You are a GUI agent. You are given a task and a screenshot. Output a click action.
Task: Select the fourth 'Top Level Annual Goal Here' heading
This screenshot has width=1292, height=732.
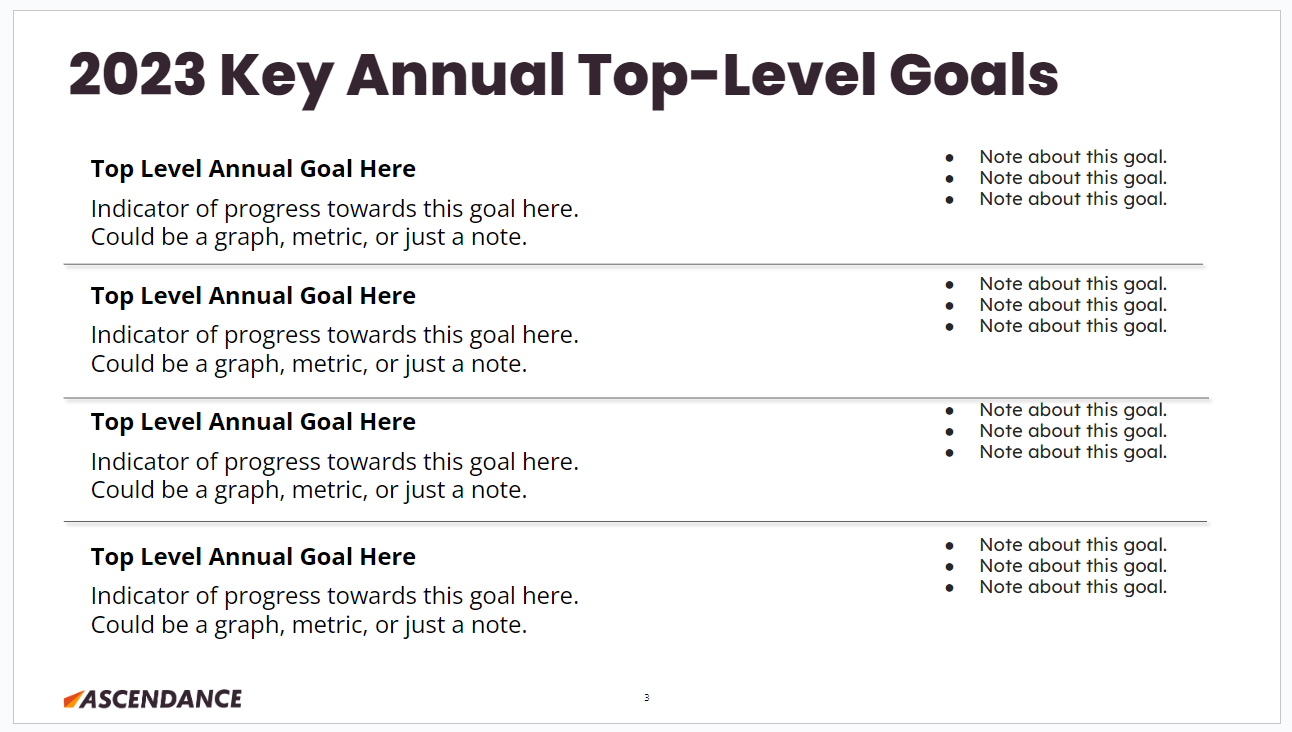pos(253,557)
